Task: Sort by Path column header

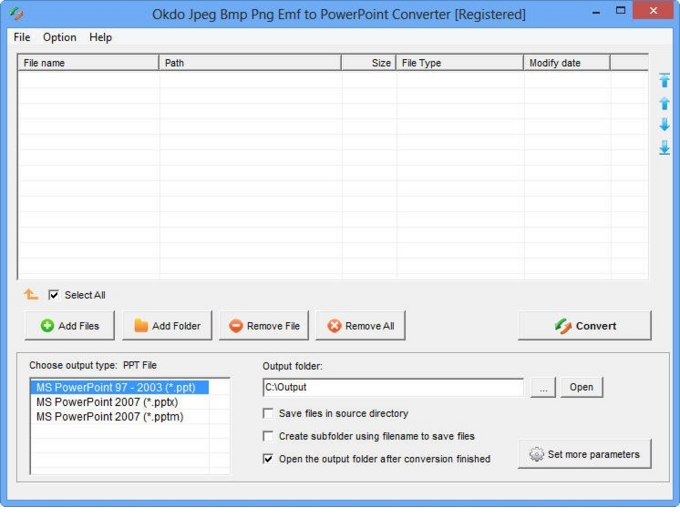Action: coord(250,63)
